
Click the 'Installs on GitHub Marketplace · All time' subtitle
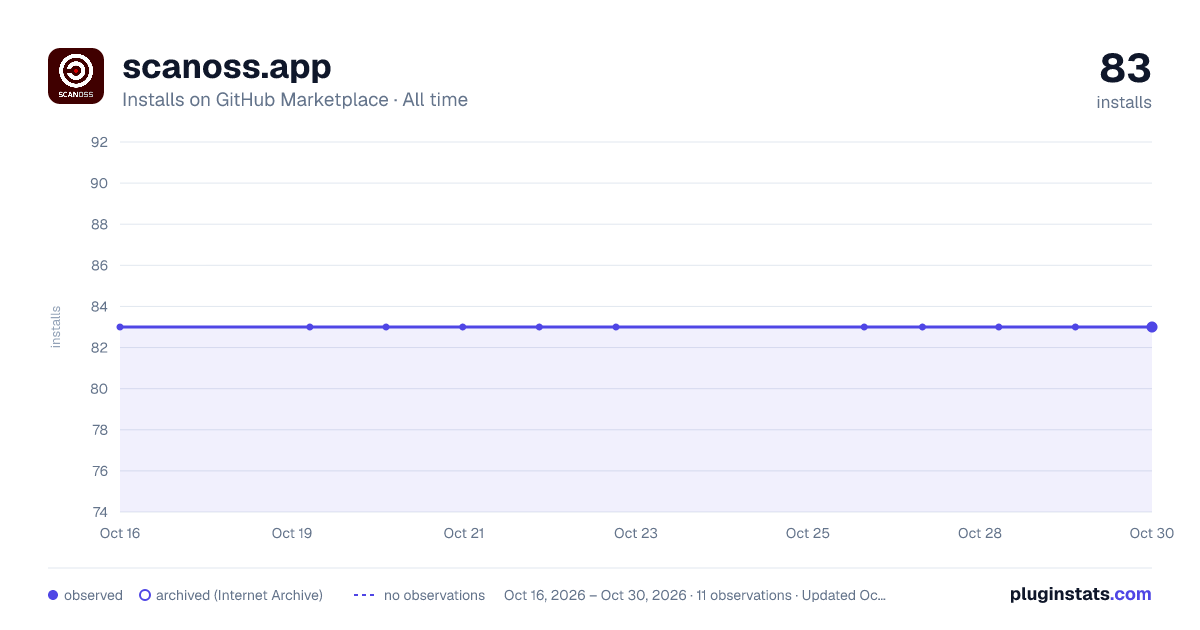click(x=295, y=100)
